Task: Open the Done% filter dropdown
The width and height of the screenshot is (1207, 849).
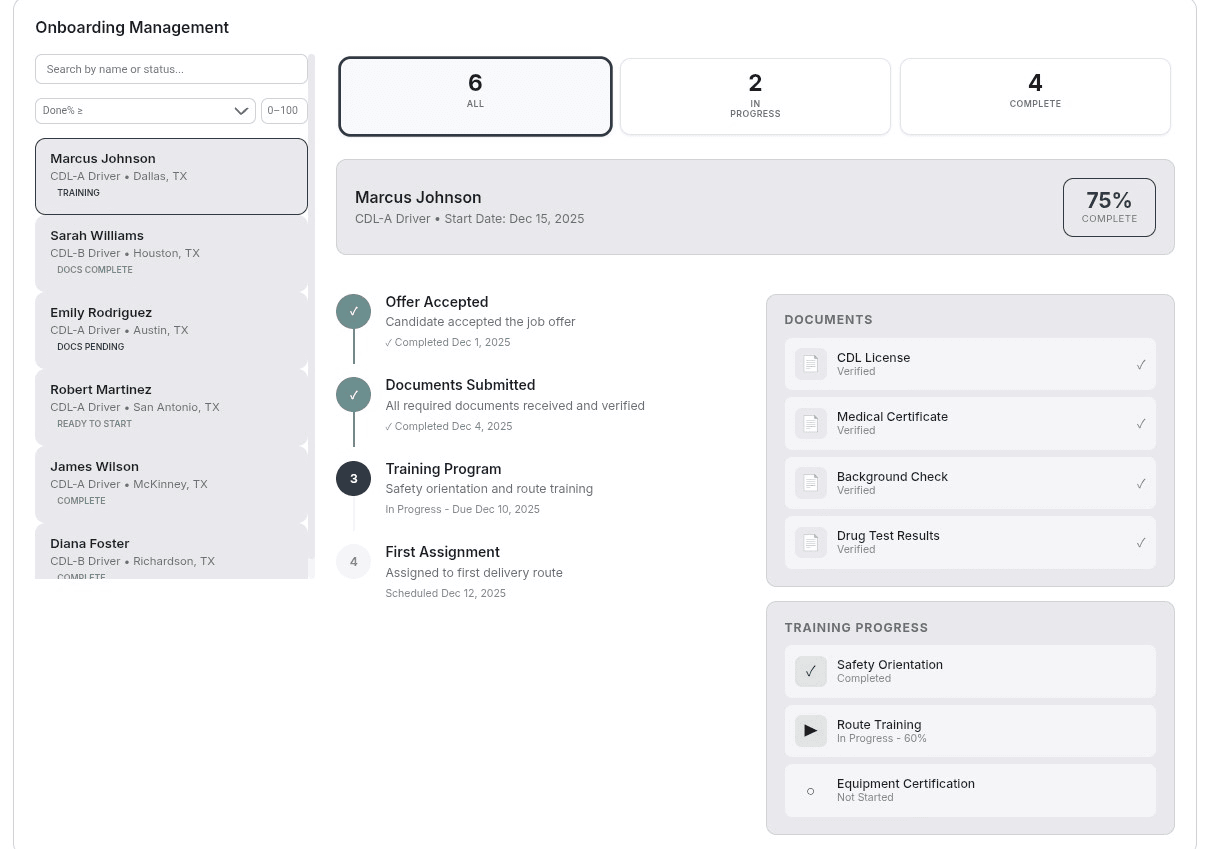Action: click(145, 111)
